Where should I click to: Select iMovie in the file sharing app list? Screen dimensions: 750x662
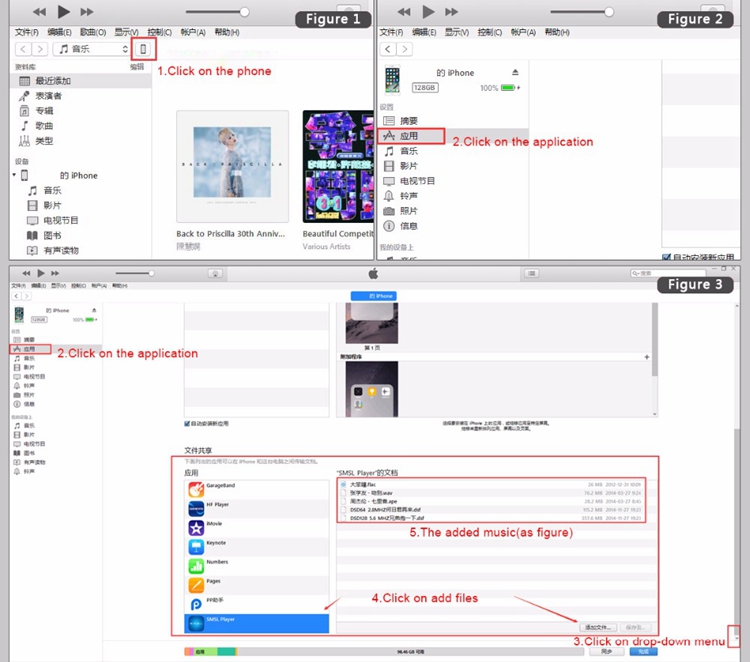(215, 525)
